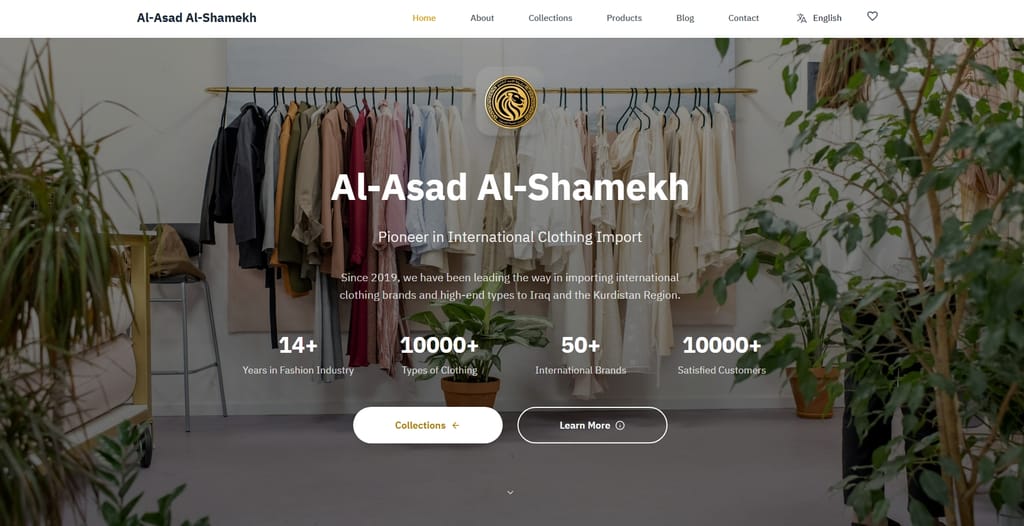Go to the About page
This screenshot has height=526, width=1024.
tap(482, 18)
